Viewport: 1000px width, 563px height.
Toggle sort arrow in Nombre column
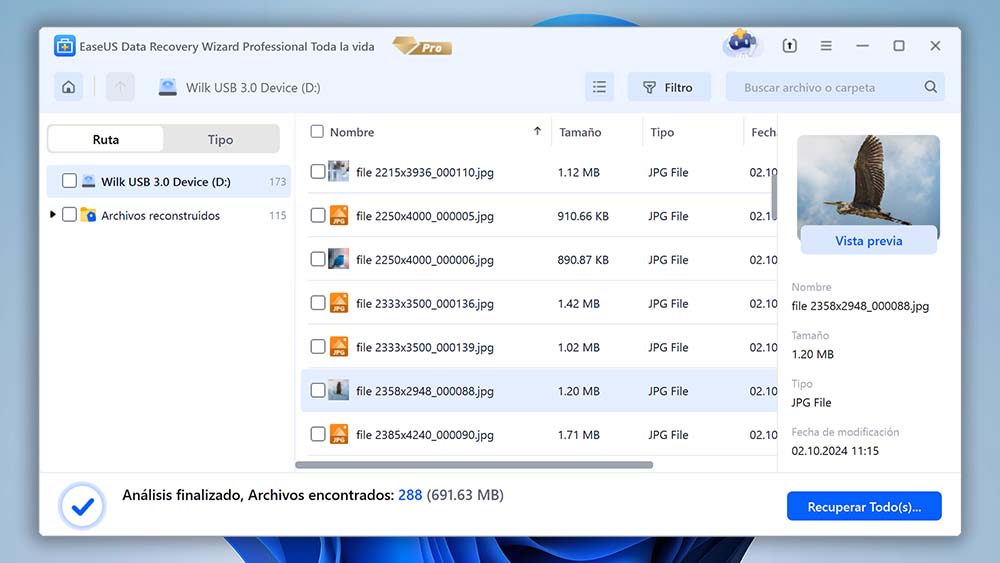pyautogui.click(x=537, y=131)
